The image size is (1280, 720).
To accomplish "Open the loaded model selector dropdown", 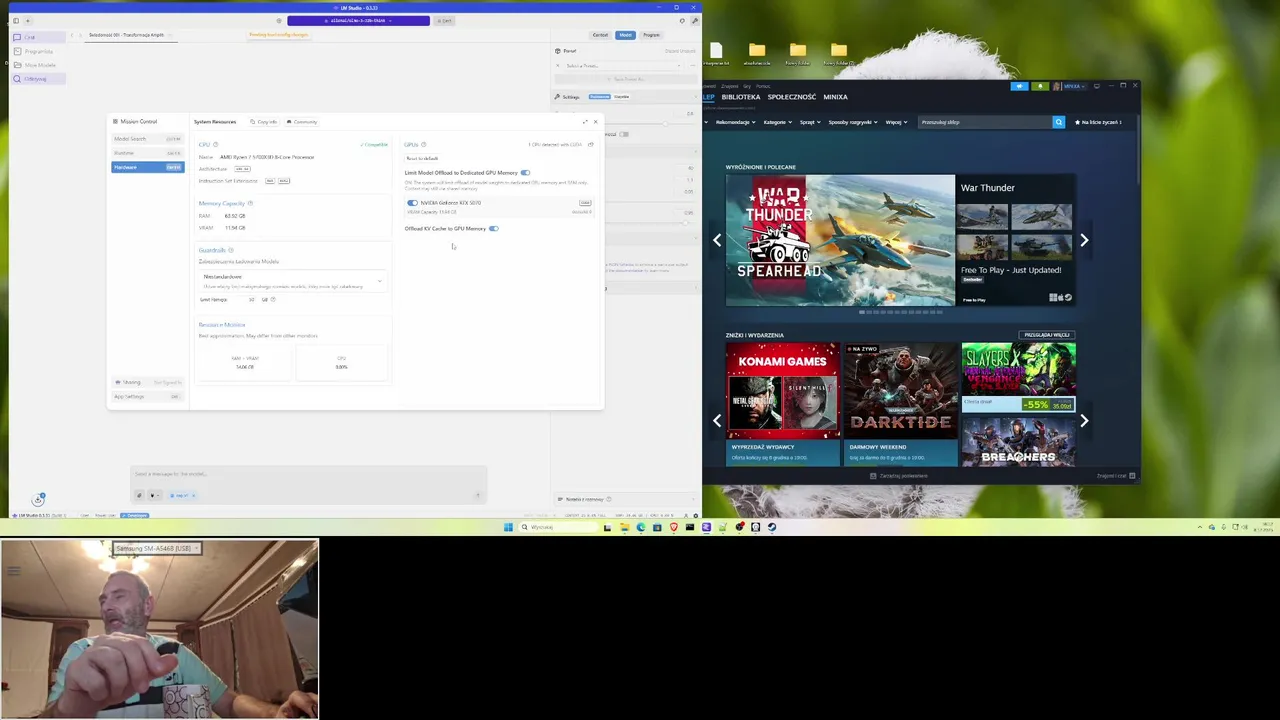I will tap(358, 20).
